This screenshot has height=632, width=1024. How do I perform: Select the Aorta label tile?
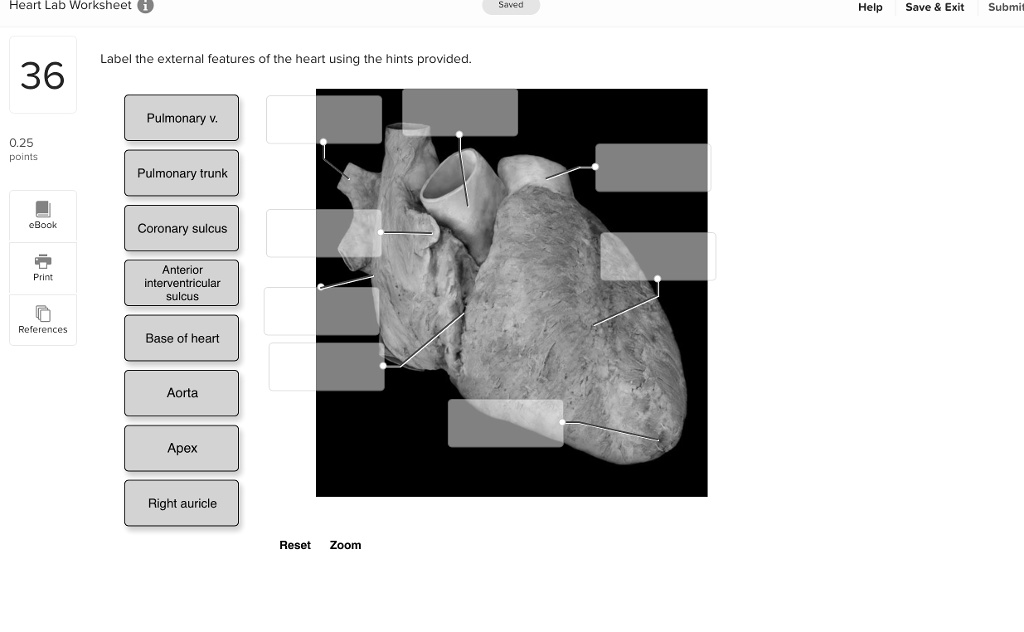pos(181,393)
